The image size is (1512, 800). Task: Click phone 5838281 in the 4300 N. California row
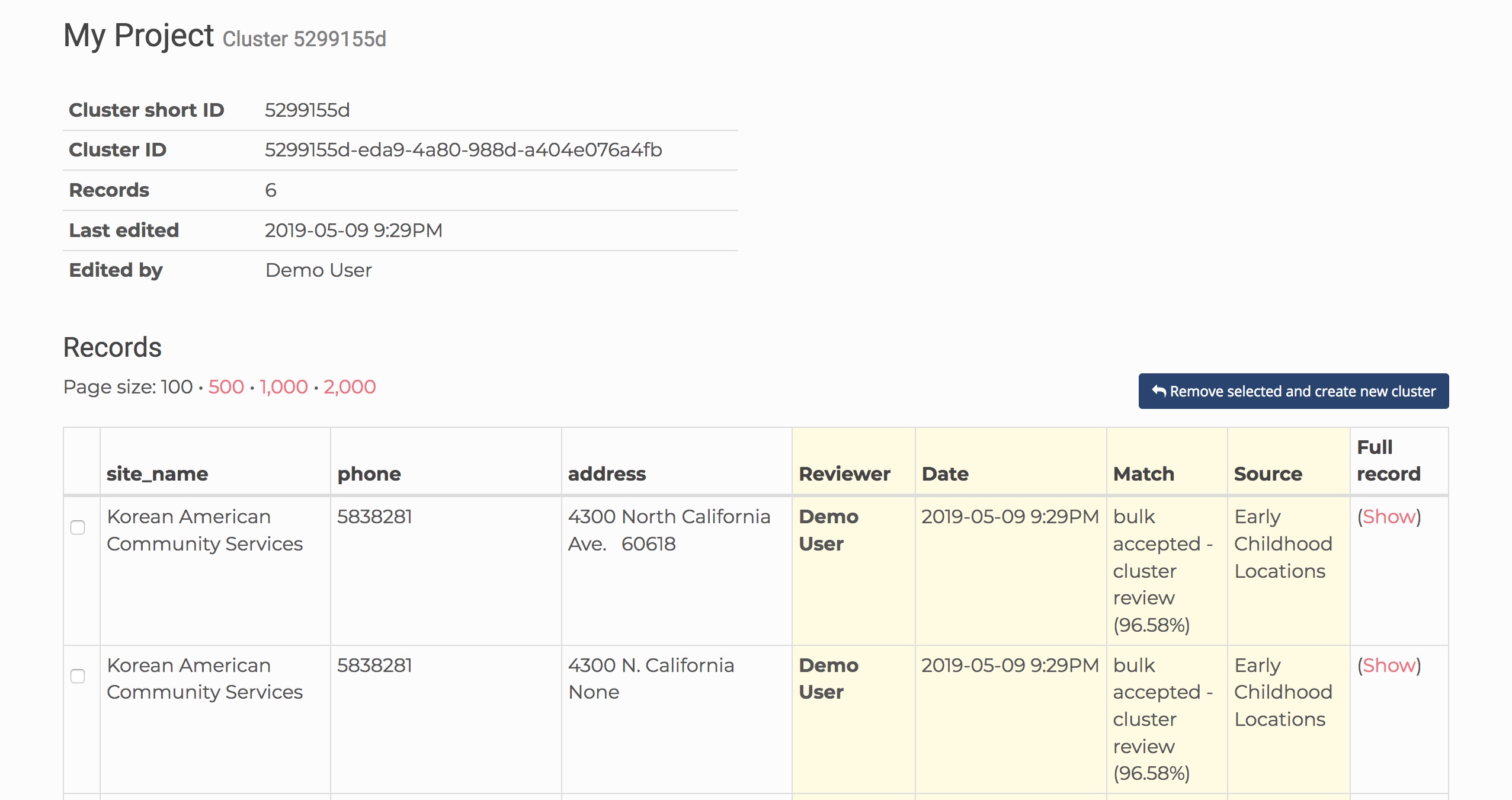(x=374, y=665)
